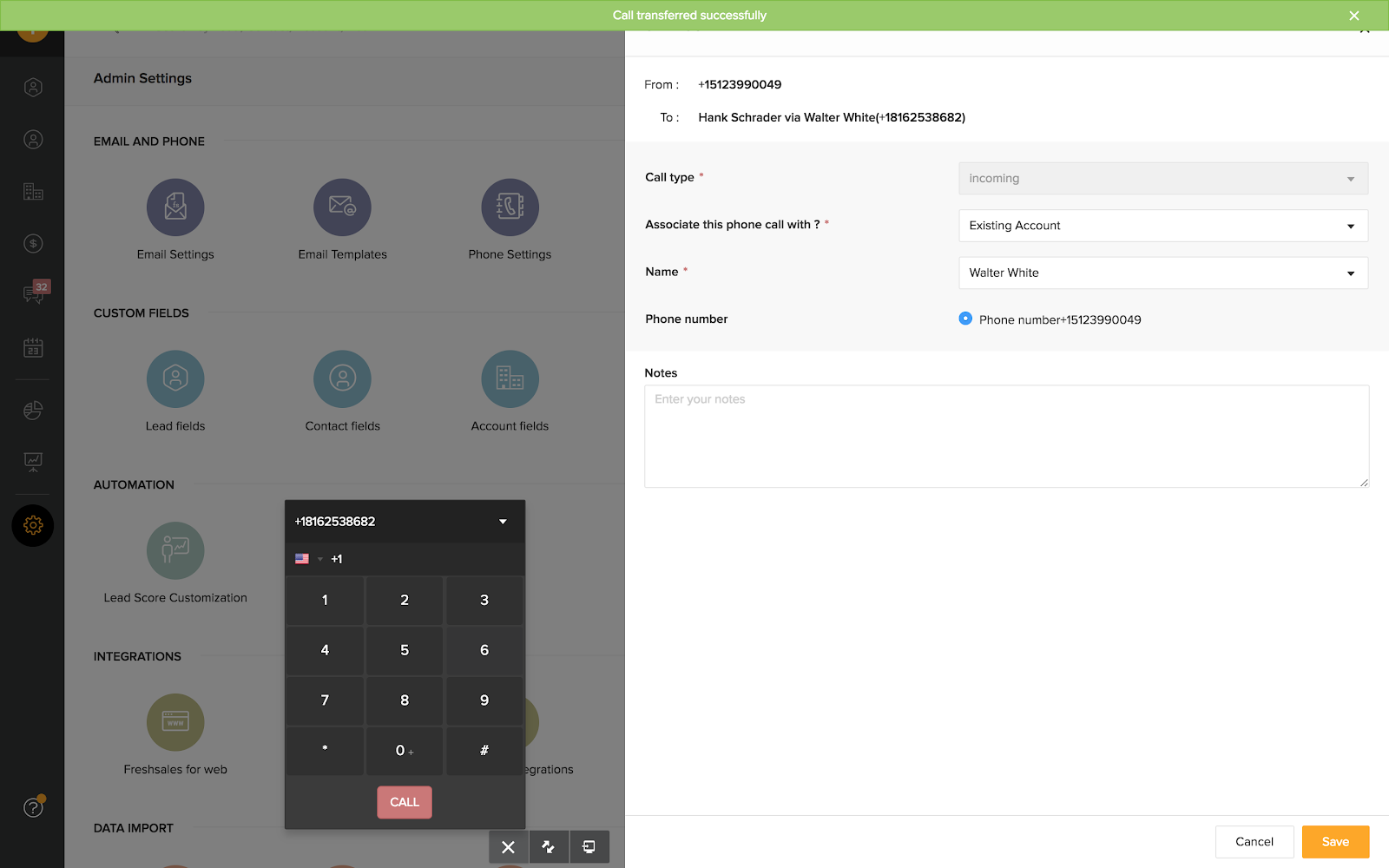Click the screen pop icon beside transfer arrows
Screen dimensions: 1389x868
tap(589, 847)
